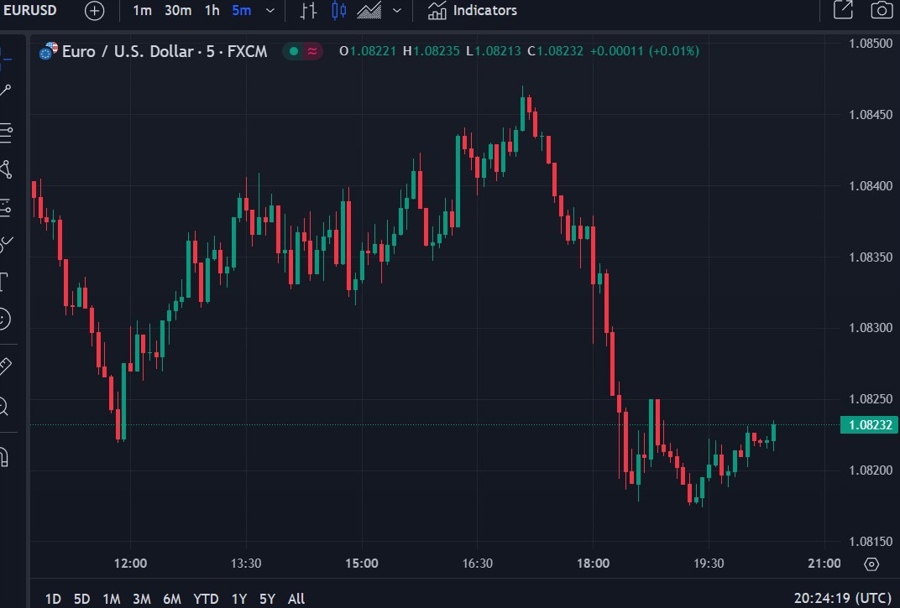
Task: Expand the timeframe interval dropdown
Action: [x=270, y=10]
